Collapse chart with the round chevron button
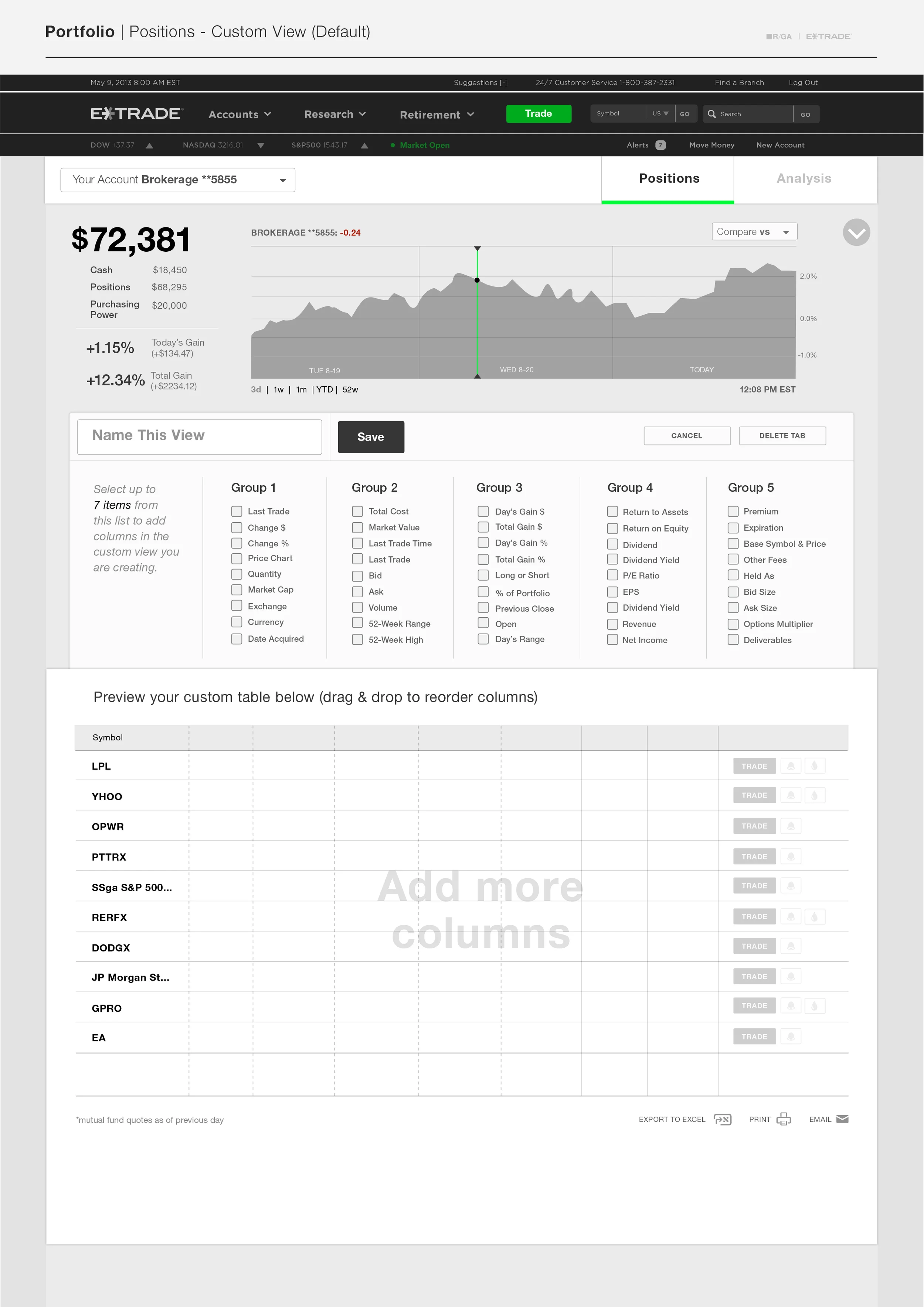The image size is (924, 1307). pyautogui.click(x=856, y=232)
